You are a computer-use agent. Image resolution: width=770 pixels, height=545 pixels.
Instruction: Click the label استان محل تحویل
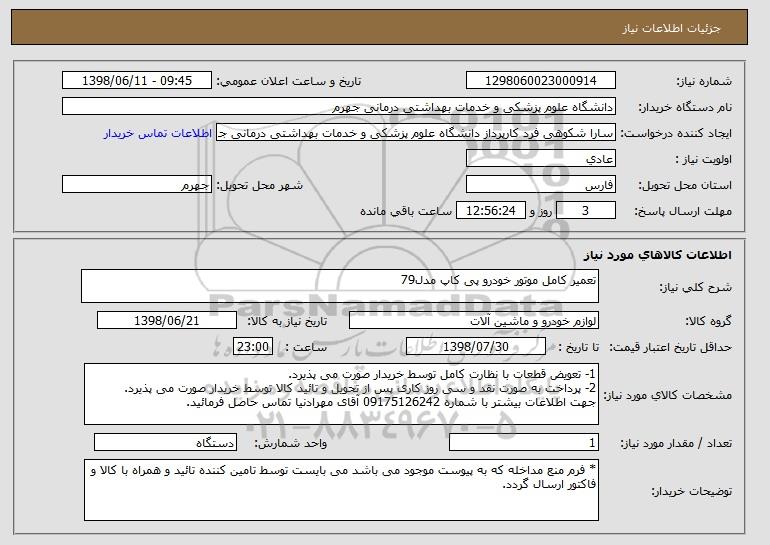point(685,185)
